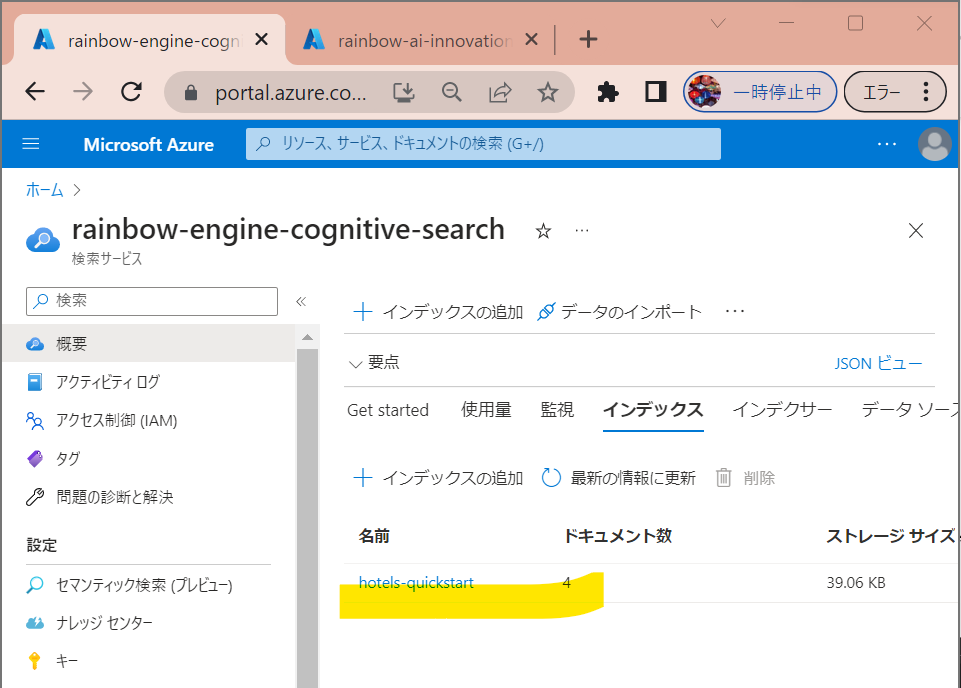Focus the sidebar 検索 filter field
This screenshot has width=961, height=688.
(x=152, y=301)
